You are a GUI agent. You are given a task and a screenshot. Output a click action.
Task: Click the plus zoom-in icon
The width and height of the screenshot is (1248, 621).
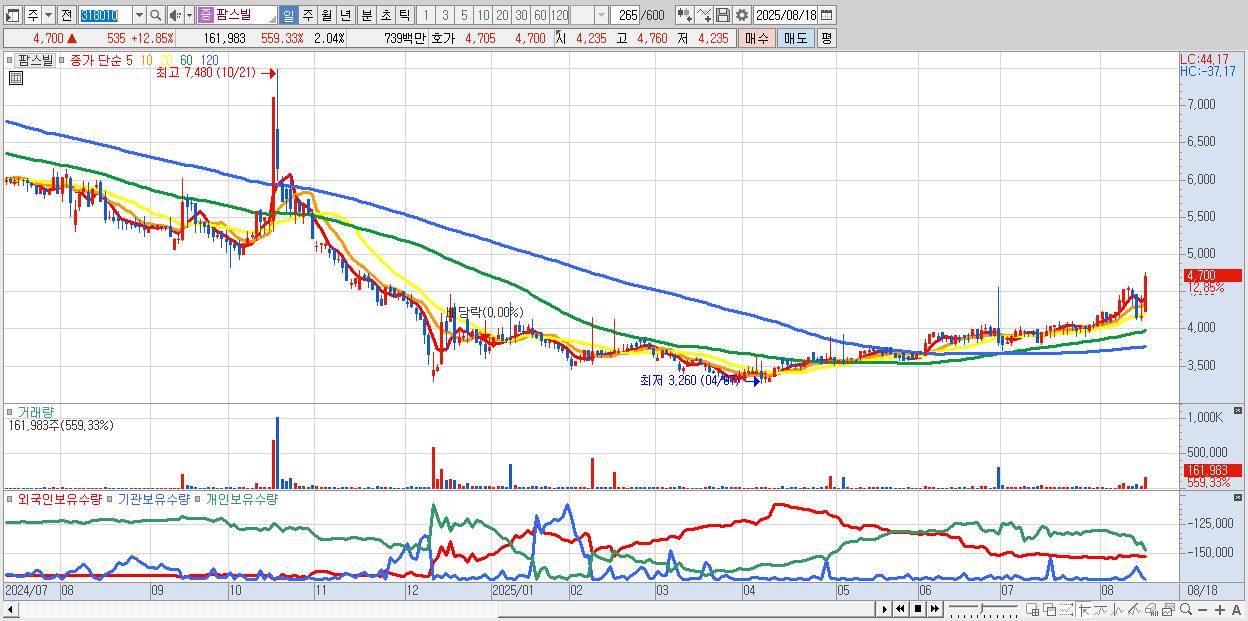[1220, 610]
